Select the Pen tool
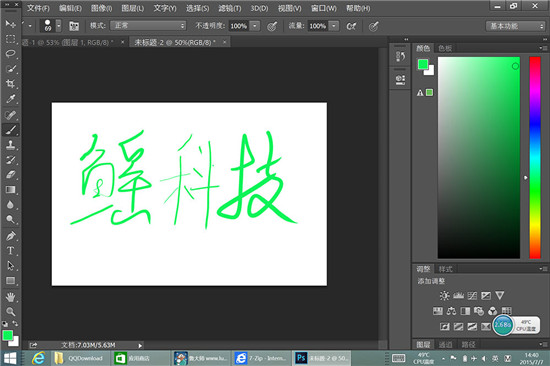 coord(11,236)
